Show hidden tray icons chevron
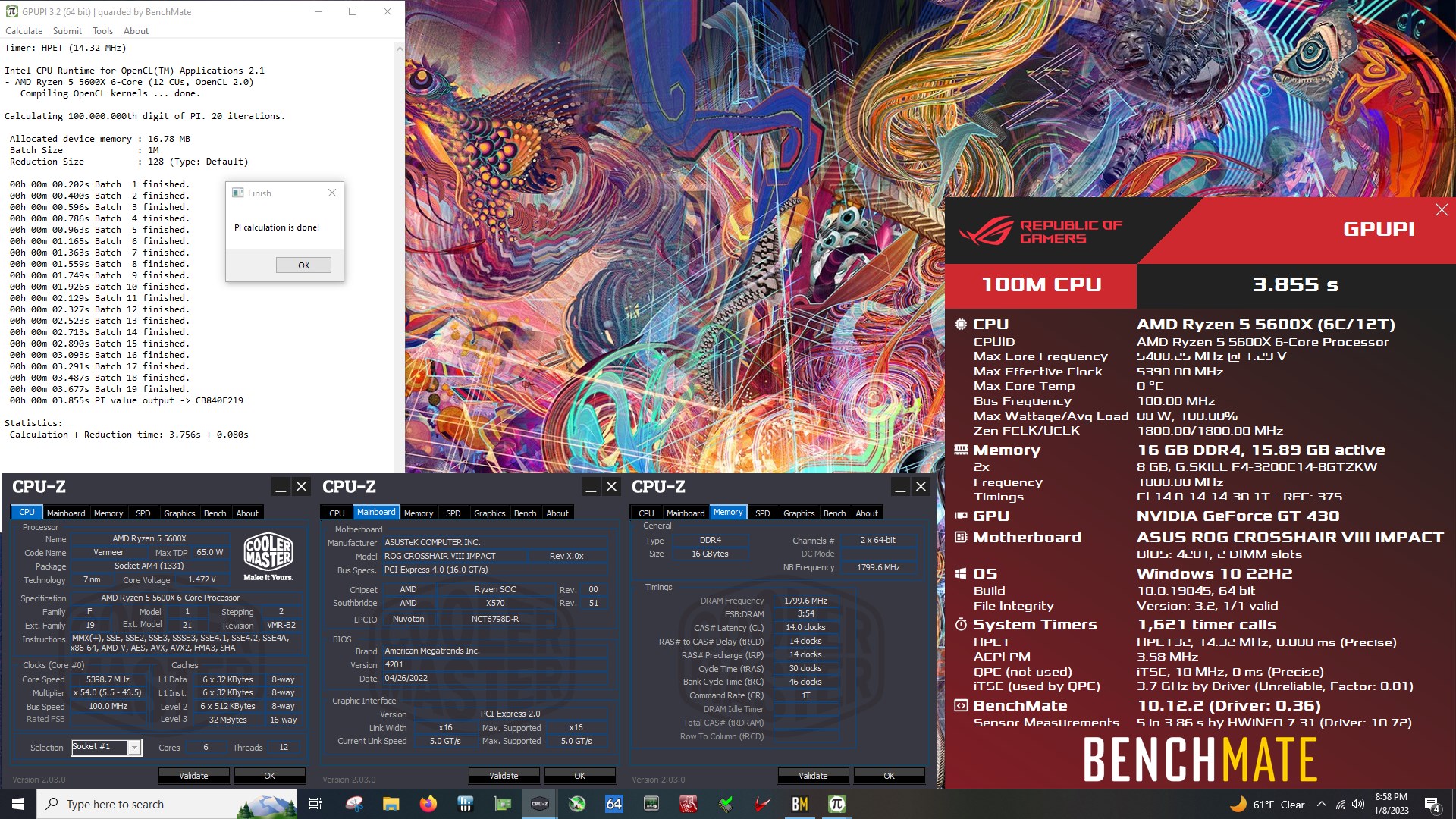The image size is (1456, 819). [x=1322, y=805]
